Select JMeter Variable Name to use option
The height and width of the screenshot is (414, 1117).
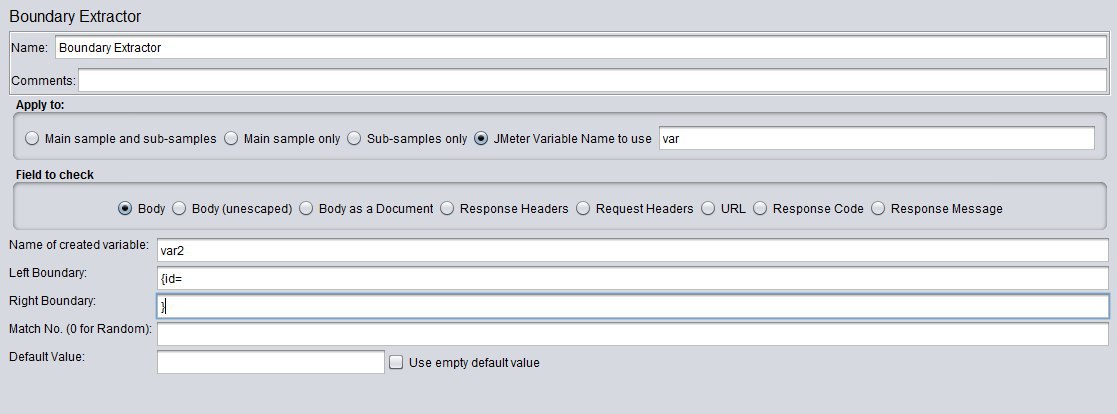[x=481, y=139]
